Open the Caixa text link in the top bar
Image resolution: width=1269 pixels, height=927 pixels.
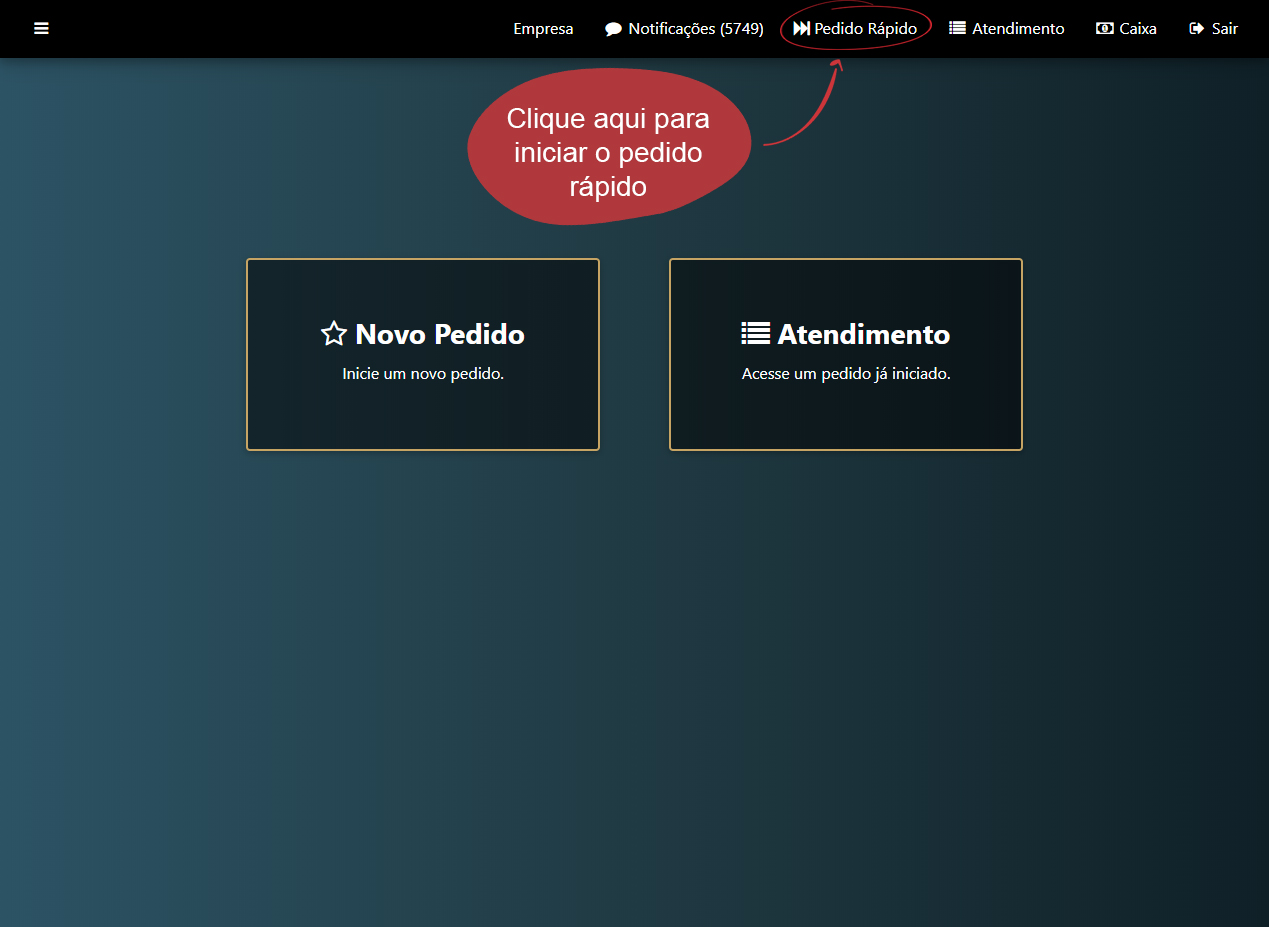click(1138, 29)
